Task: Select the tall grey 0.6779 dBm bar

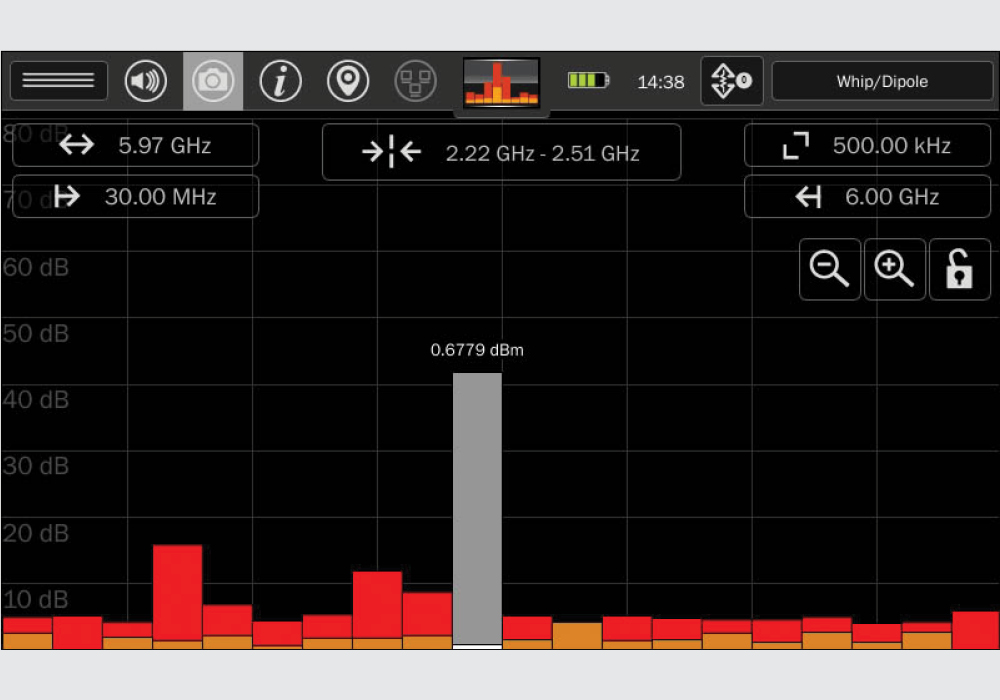Action: click(477, 508)
